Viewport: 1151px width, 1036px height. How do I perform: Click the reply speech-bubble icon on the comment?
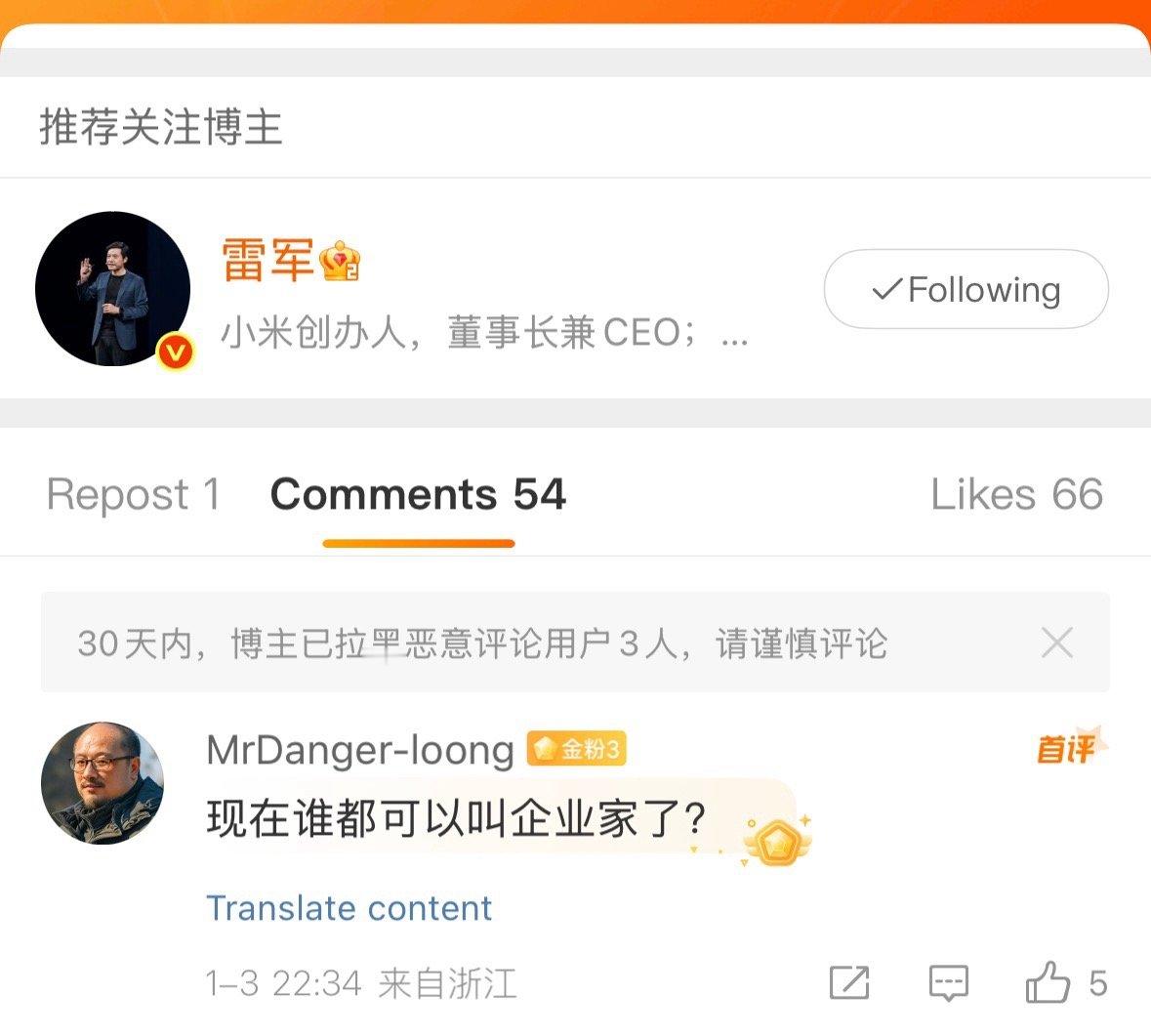tap(947, 985)
